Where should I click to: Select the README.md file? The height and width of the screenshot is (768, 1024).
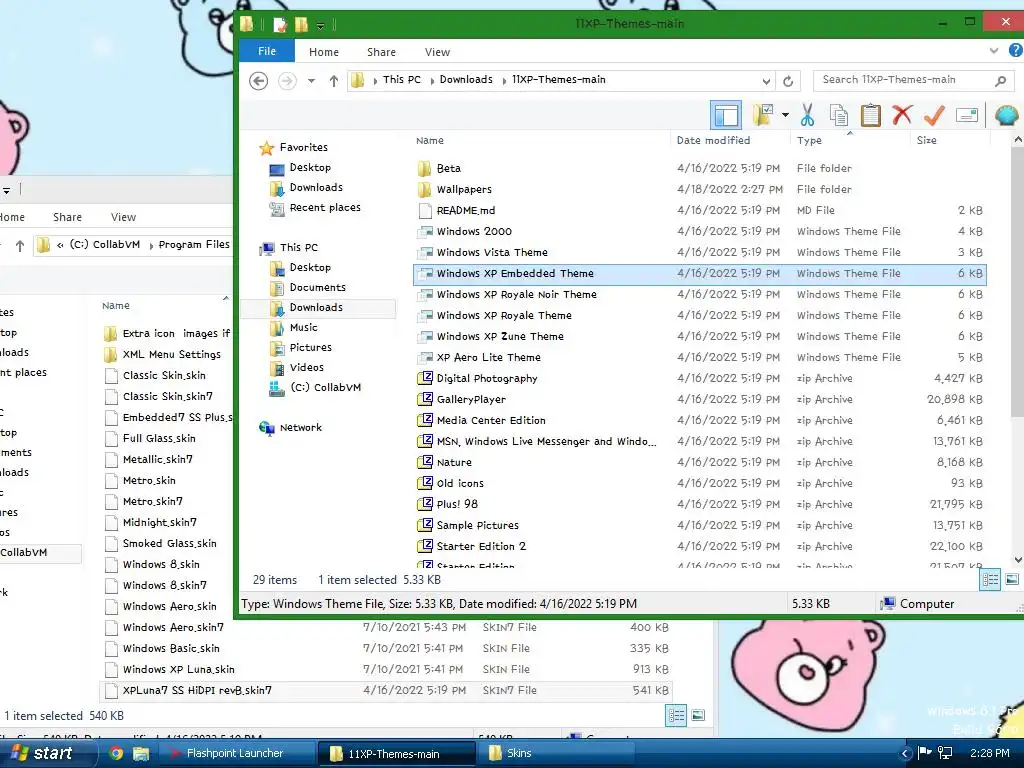click(x=699, y=210)
